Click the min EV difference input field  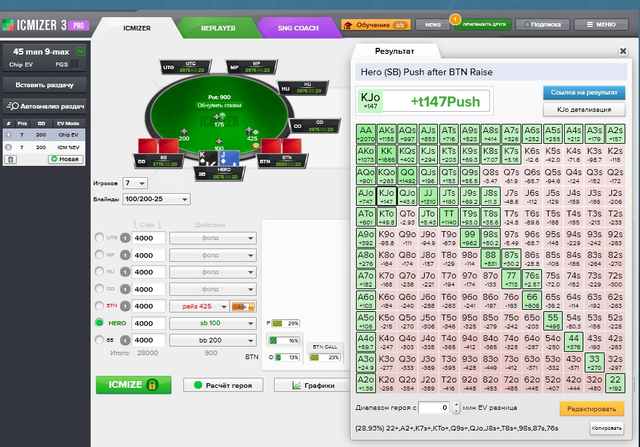pyautogui.click(x=434, y=407)
